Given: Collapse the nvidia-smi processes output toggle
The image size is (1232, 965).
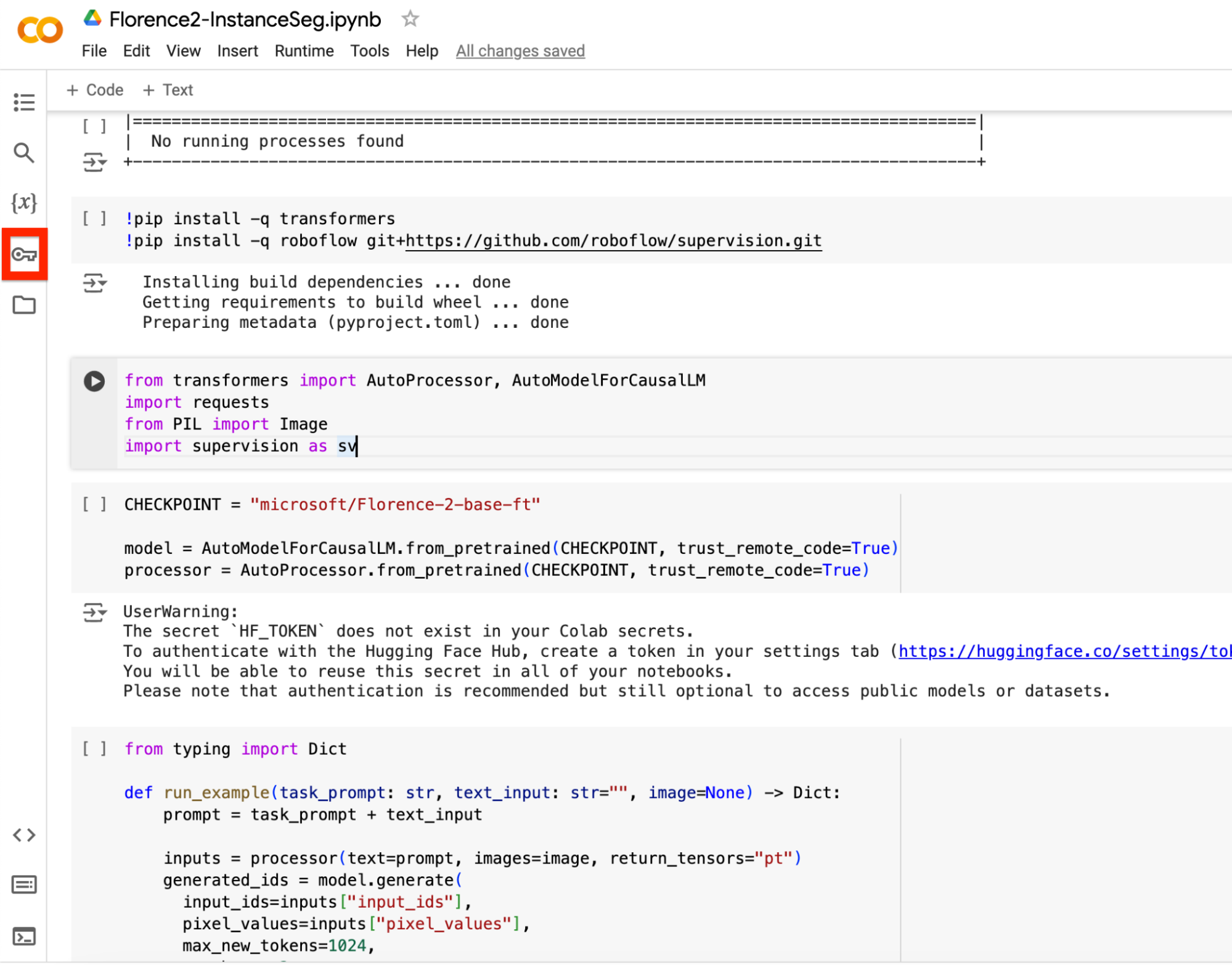Looking at the screenshot, I should point(94,162).
